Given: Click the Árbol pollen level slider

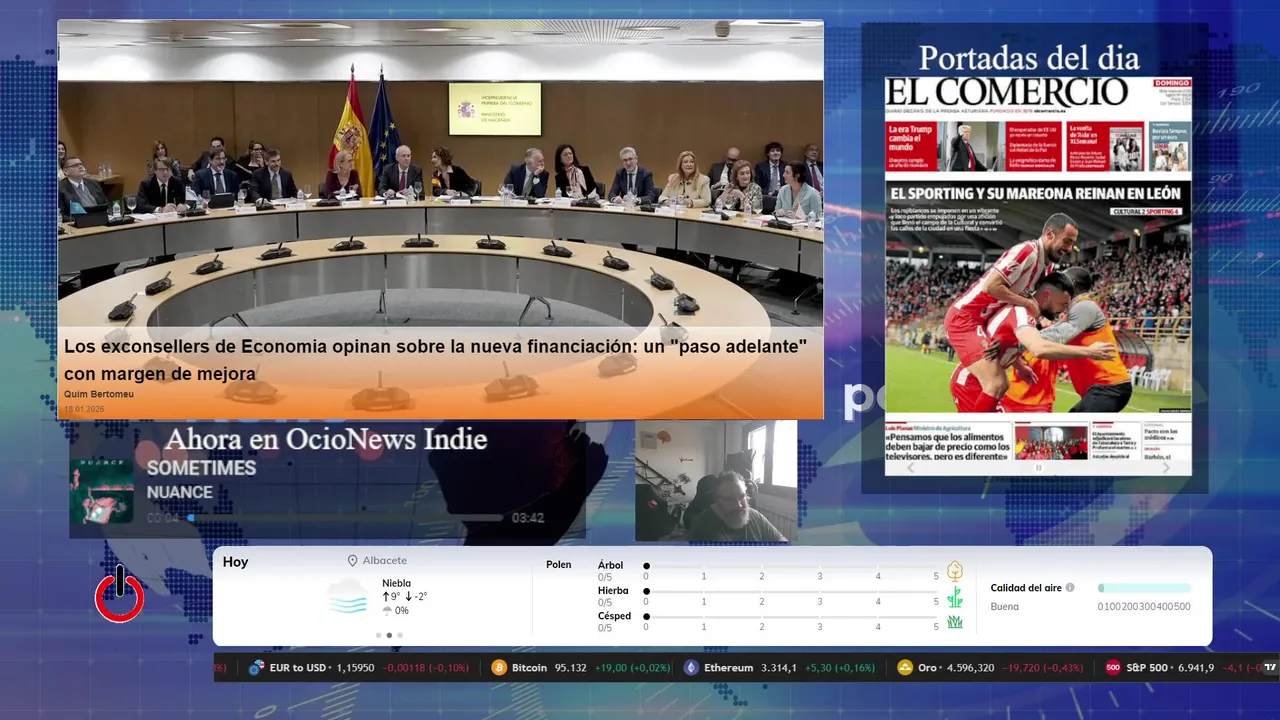Looking at the screenshot, I should (791, 566).
